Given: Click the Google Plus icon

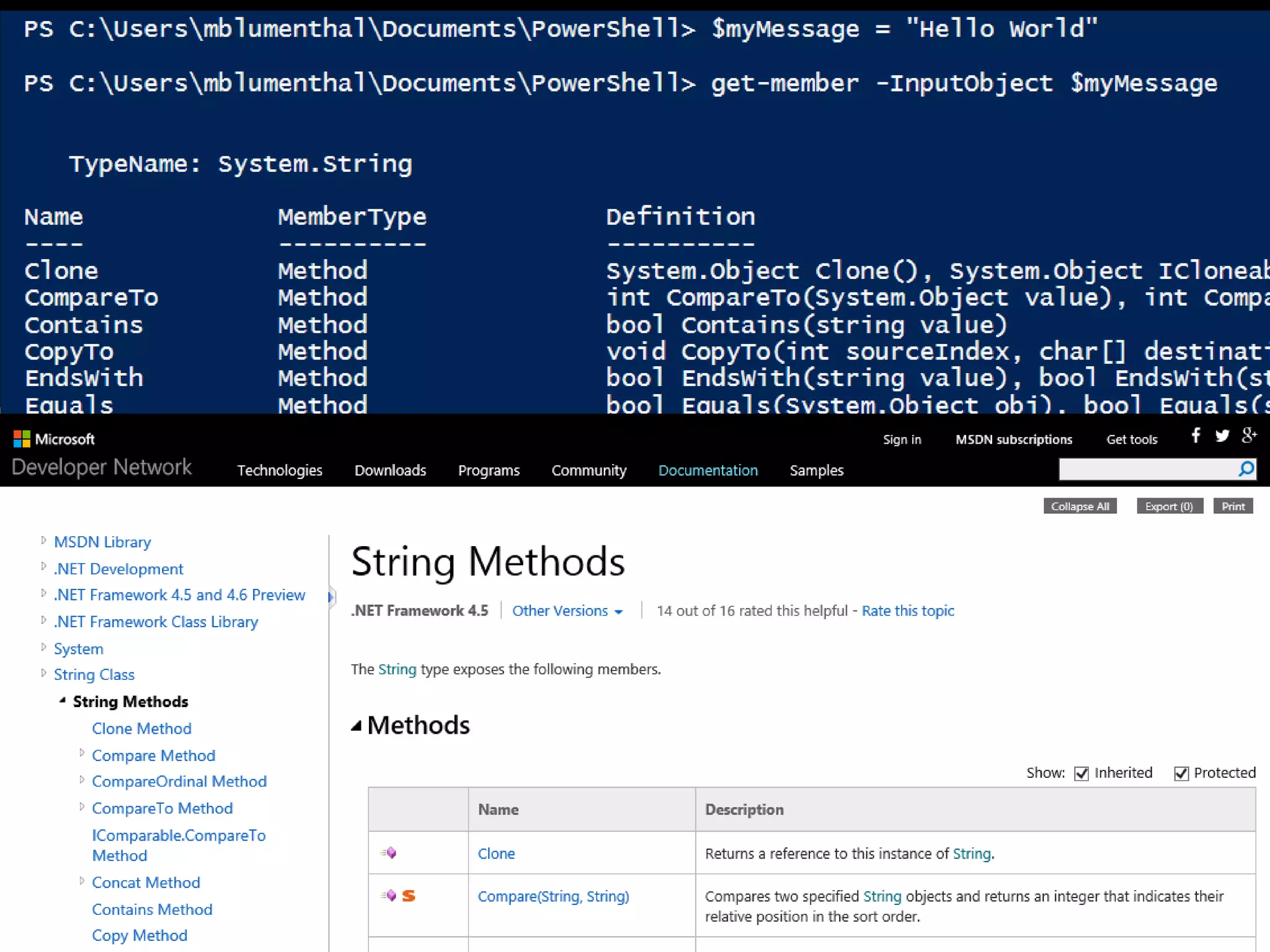Looking at the screenshot, I should [x=1249, y=435].
